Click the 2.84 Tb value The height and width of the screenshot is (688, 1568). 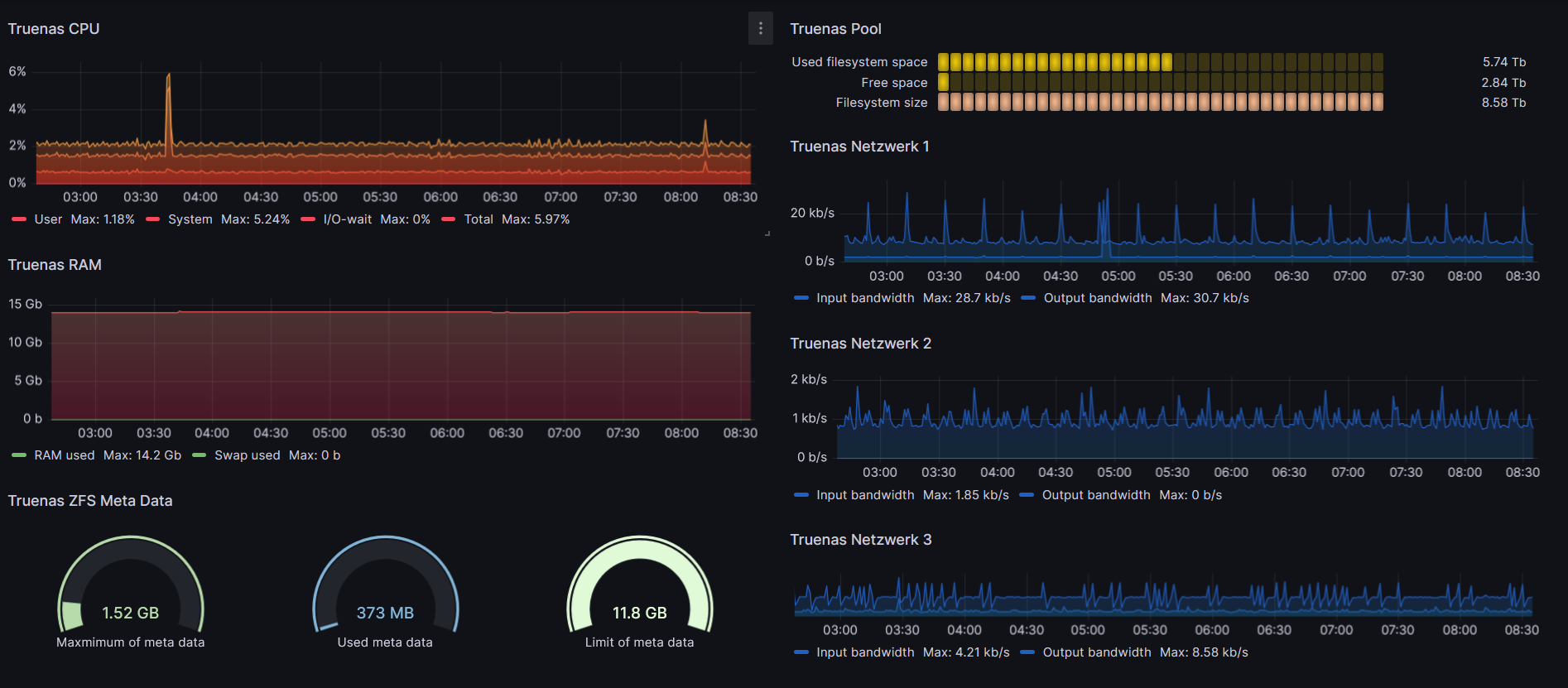point(1504,83)
